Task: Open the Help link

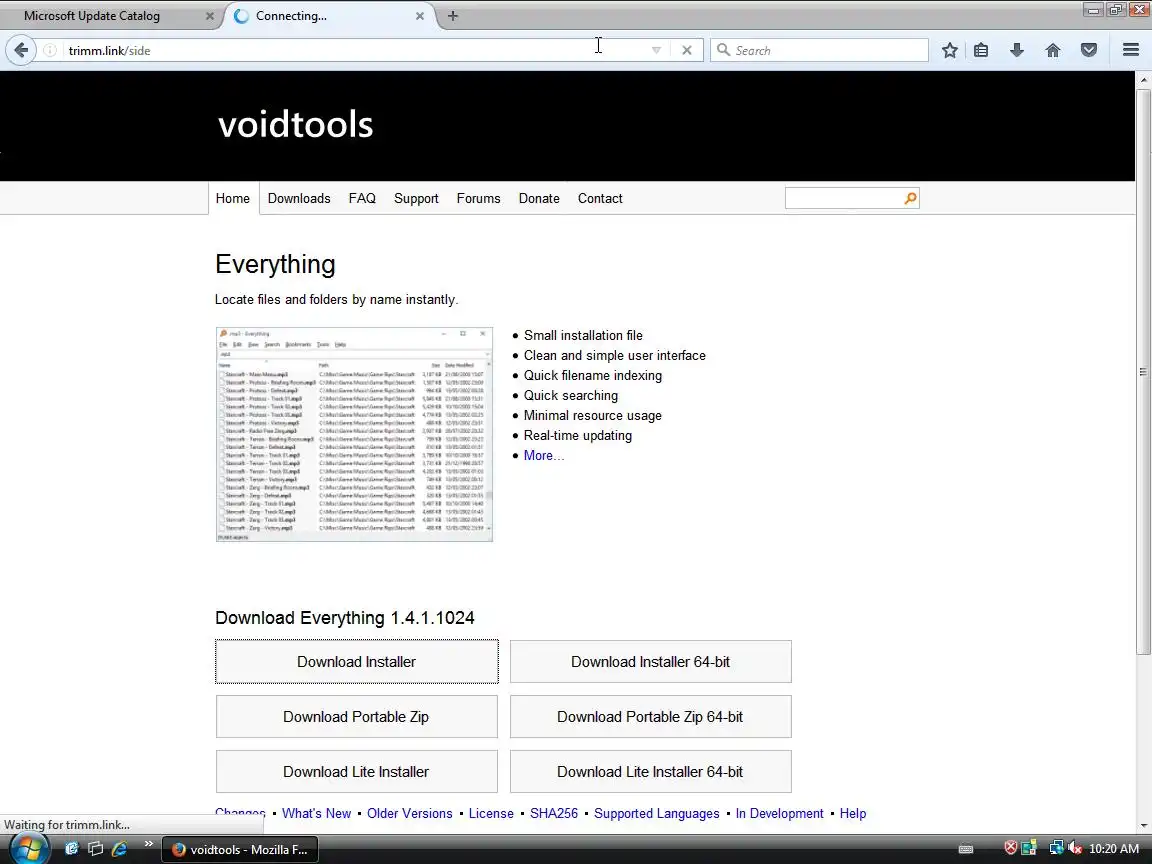Action: click(853, 813)
